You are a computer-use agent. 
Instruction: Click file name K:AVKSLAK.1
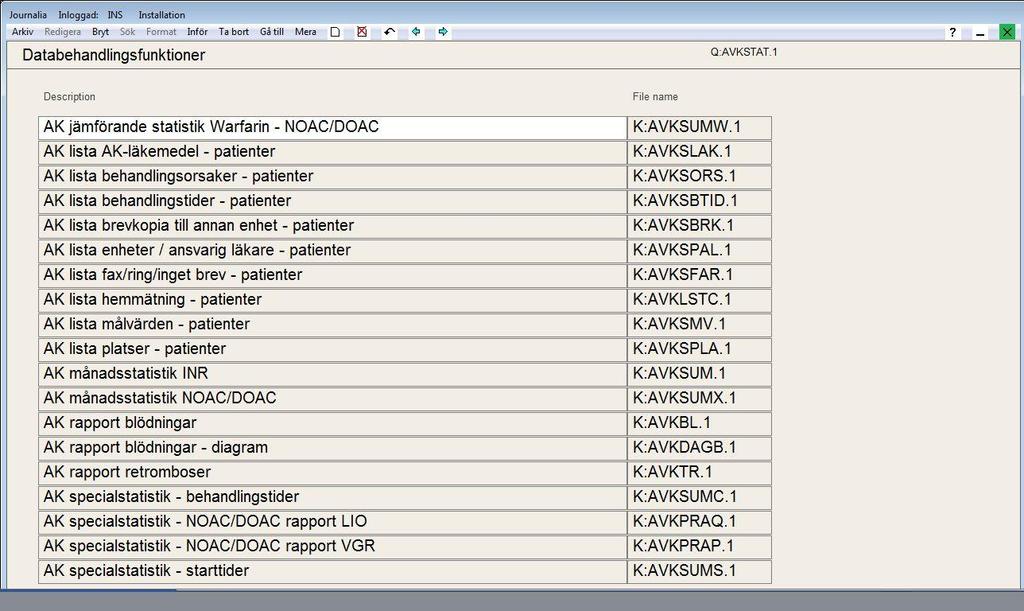699,152
